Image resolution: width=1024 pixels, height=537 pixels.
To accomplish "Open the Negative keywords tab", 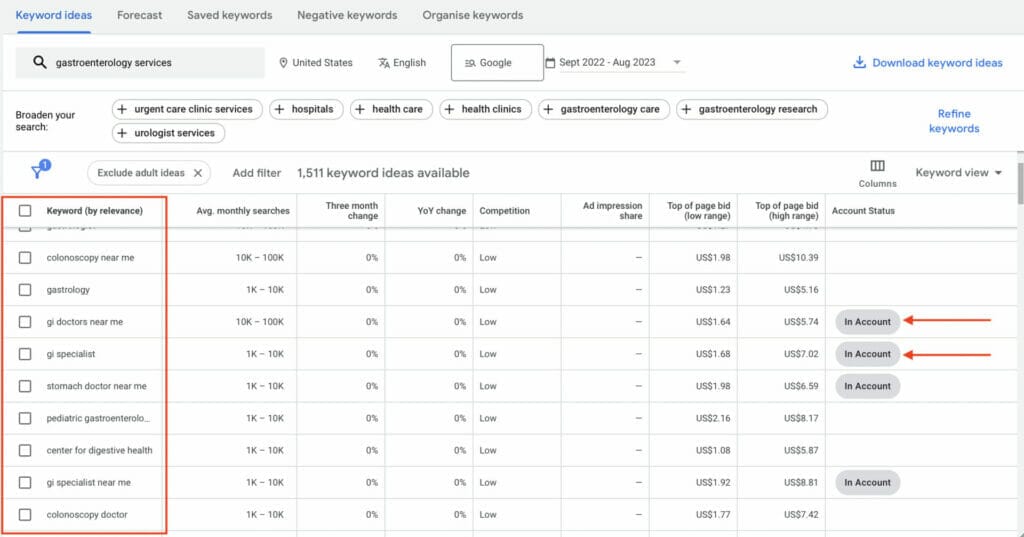I will (x=346, y=15).
